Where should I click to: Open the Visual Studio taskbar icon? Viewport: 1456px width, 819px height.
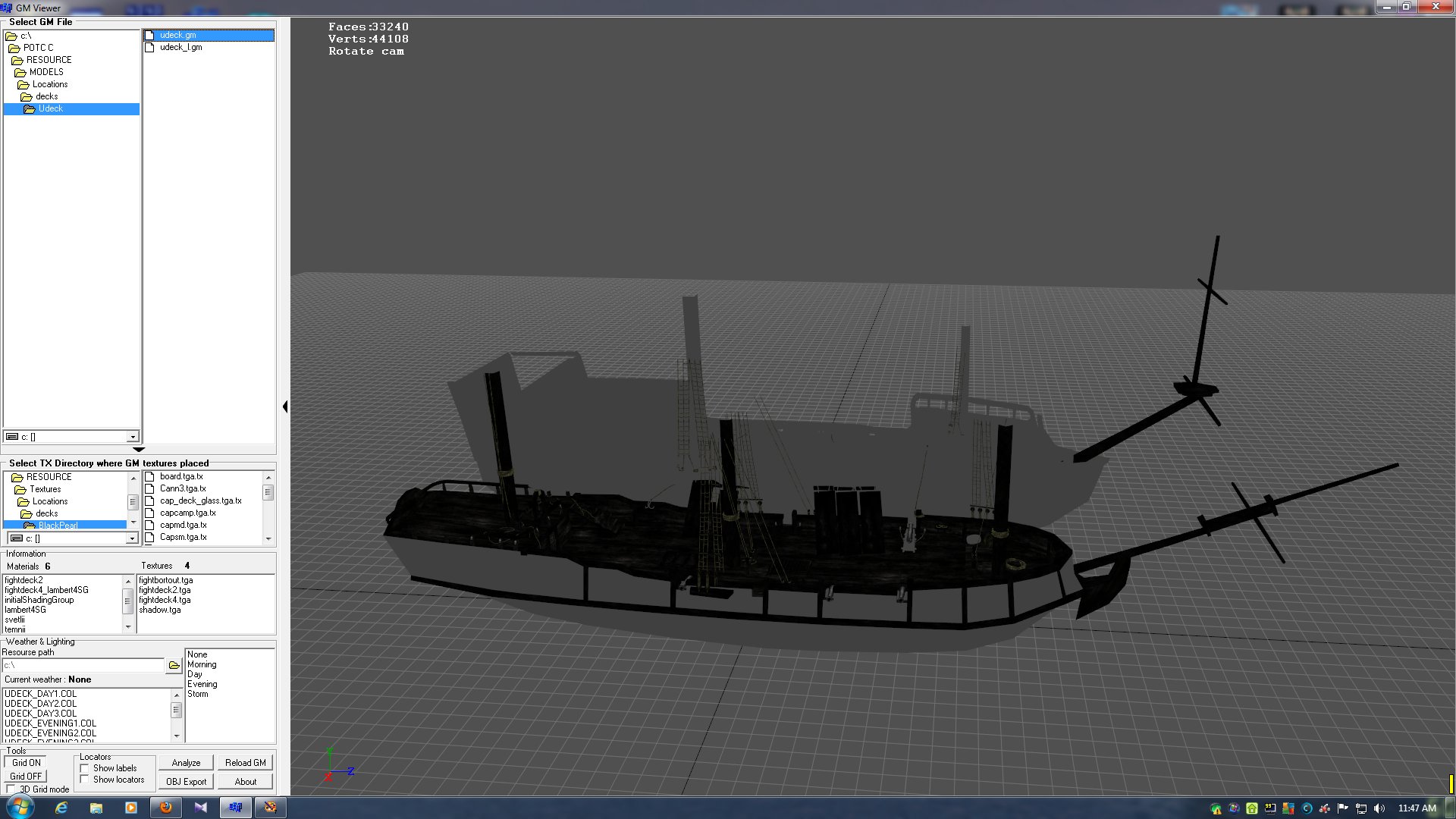pyautogui.click(x=201, y=808)
